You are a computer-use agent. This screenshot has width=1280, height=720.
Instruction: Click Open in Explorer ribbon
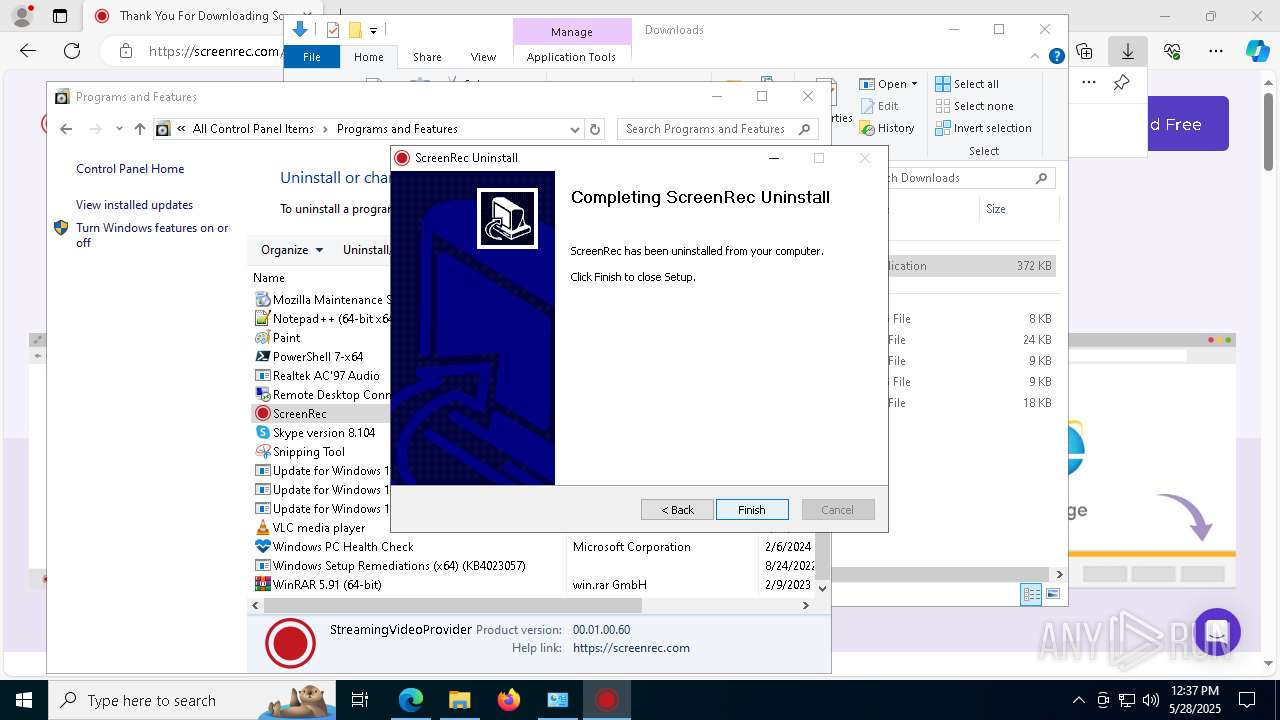(x=888, y=84)
